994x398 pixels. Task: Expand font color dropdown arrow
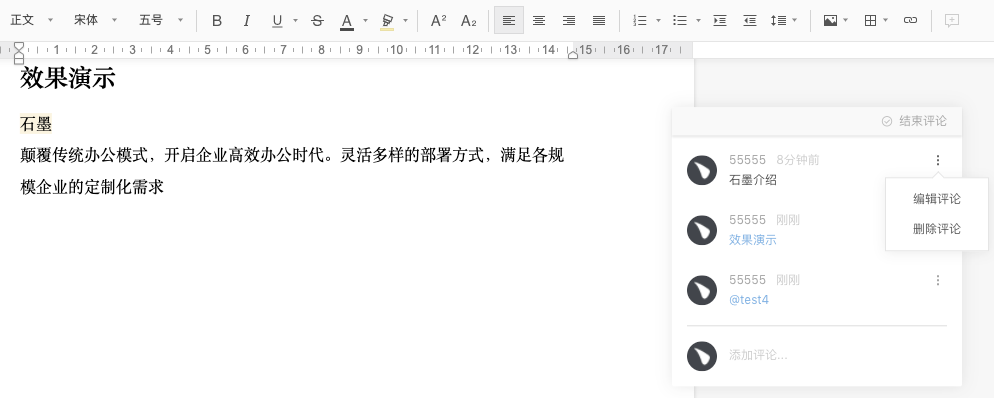click(365, 20)
